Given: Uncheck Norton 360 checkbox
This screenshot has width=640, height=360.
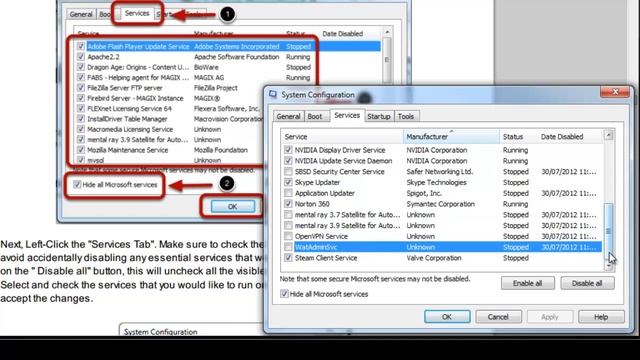Looking at the screenshot, I should (x=288, y=204).
